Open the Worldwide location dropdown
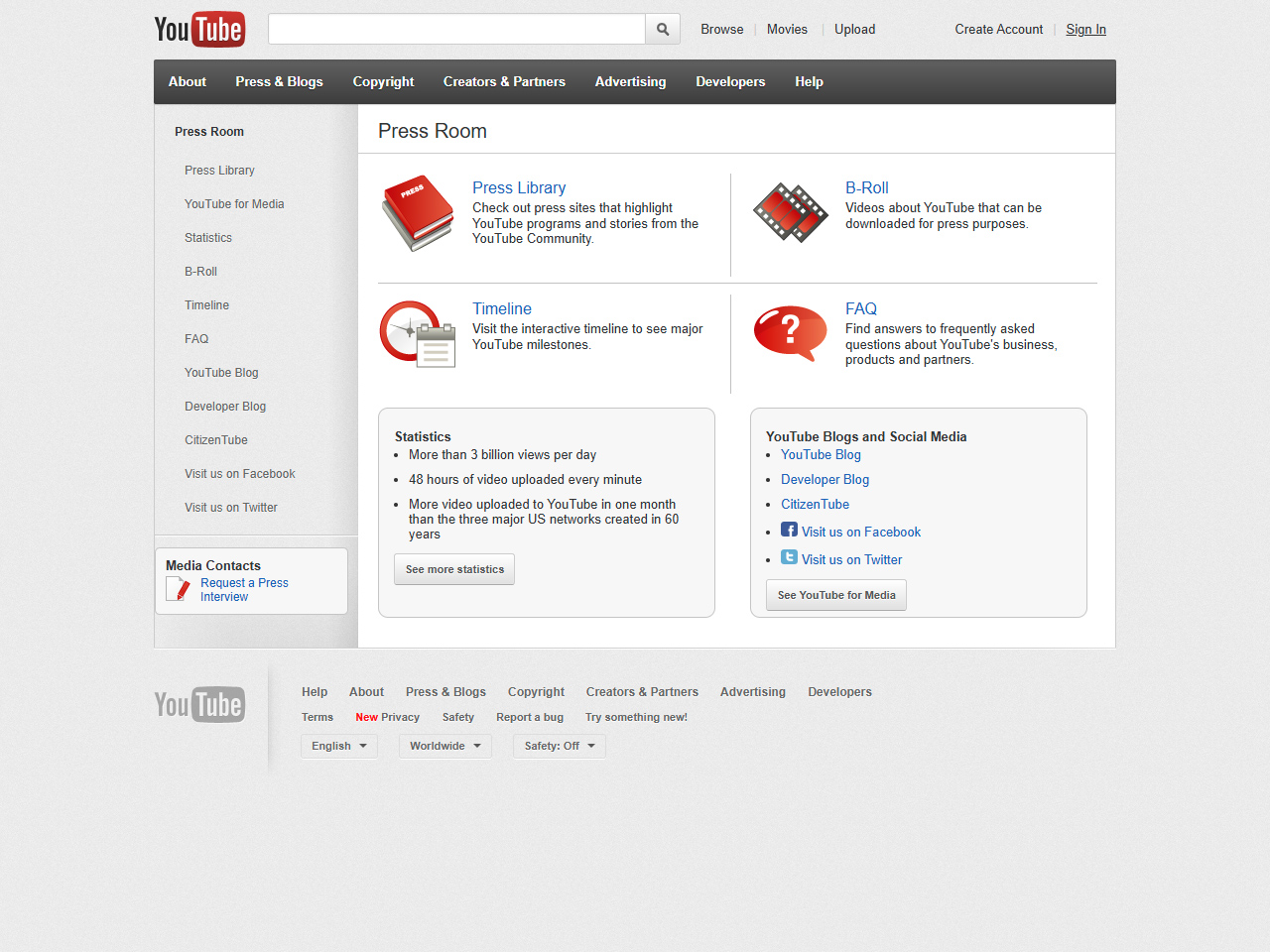The height and width of the screenshot is (952, 1270). pyautogui.click(x=445, y=746)
